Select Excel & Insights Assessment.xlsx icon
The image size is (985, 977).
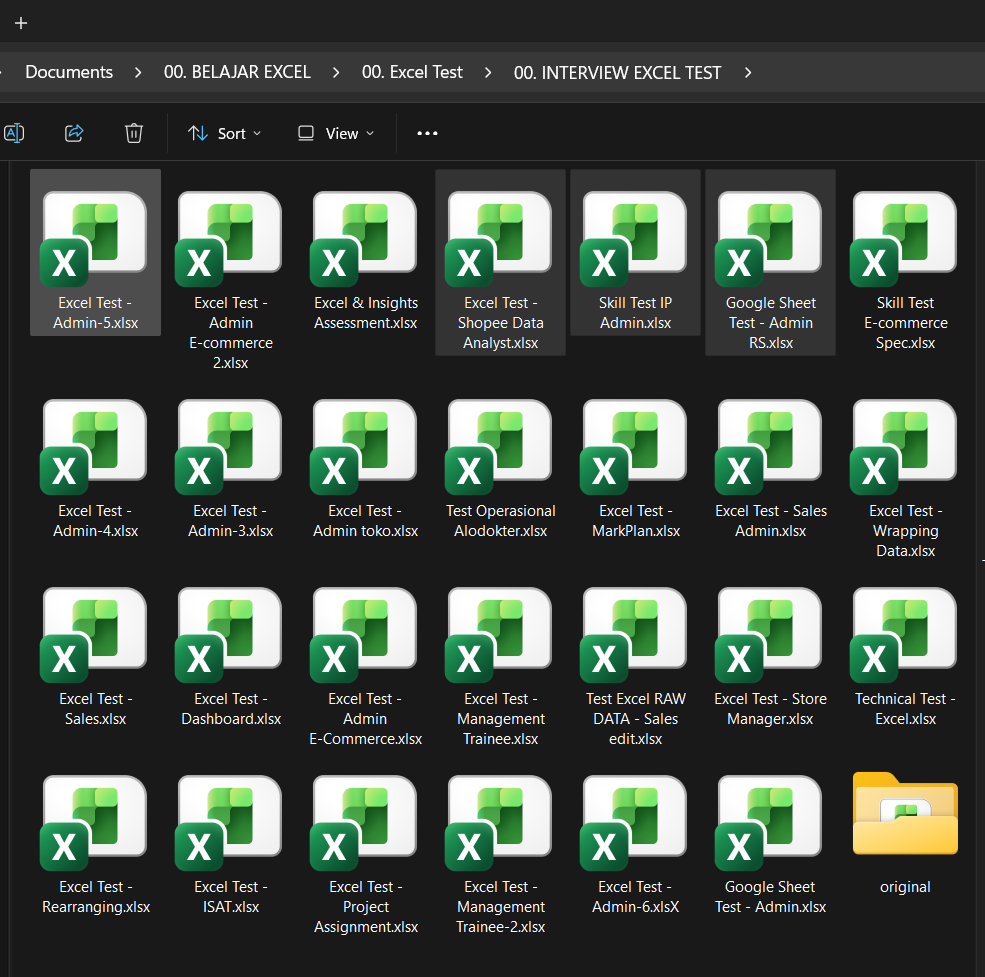tap(364, 239)
